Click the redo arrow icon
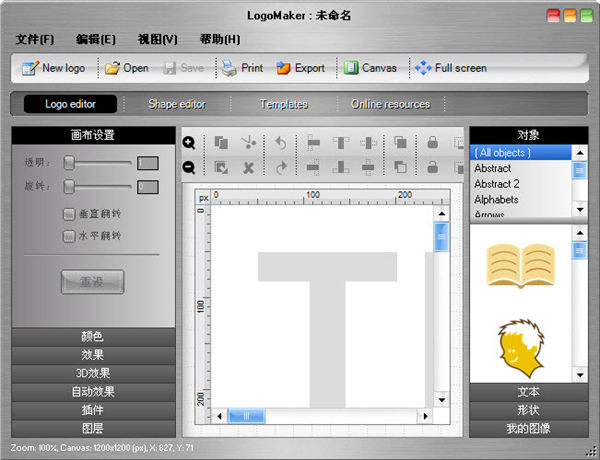This screenshot has height=460, width=600. [x=281, y=168]
